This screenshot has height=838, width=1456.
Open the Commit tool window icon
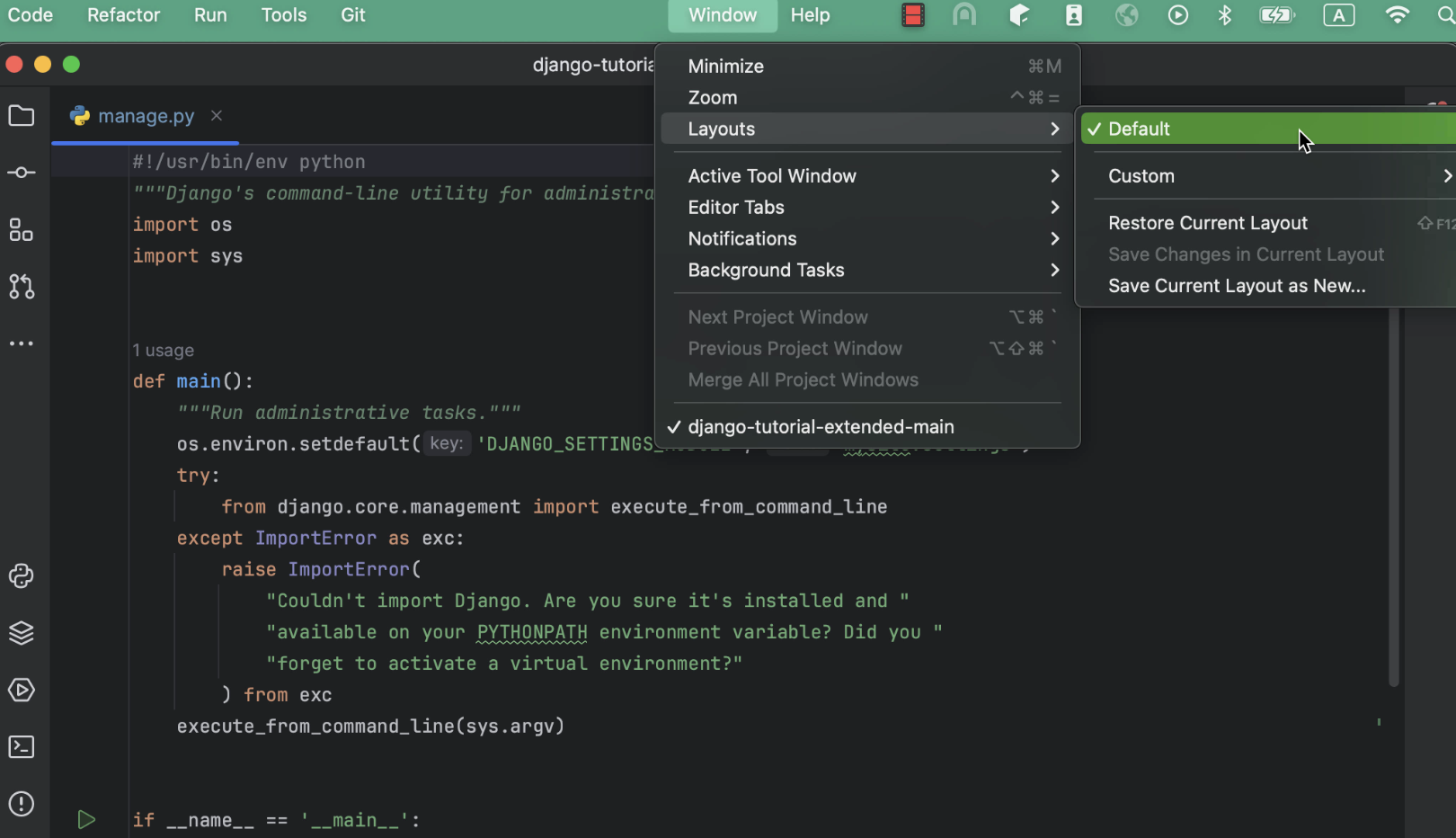pyautogui.click(x=22, y=173)
